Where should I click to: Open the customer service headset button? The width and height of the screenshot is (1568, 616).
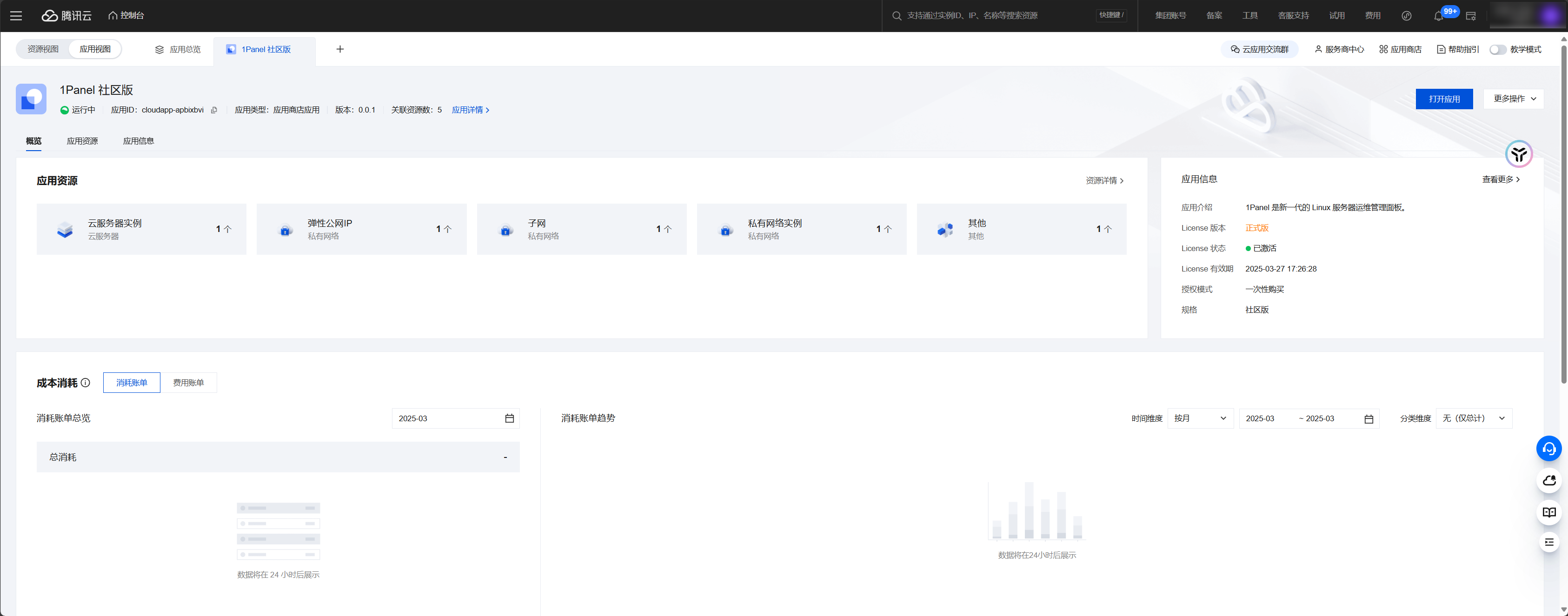[1548, 449]
